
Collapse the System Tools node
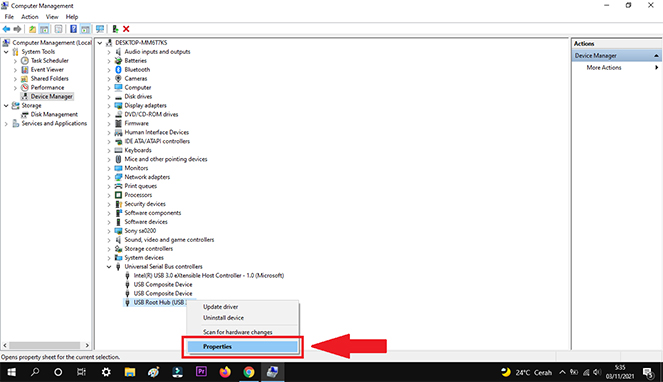tap(6, 52)
